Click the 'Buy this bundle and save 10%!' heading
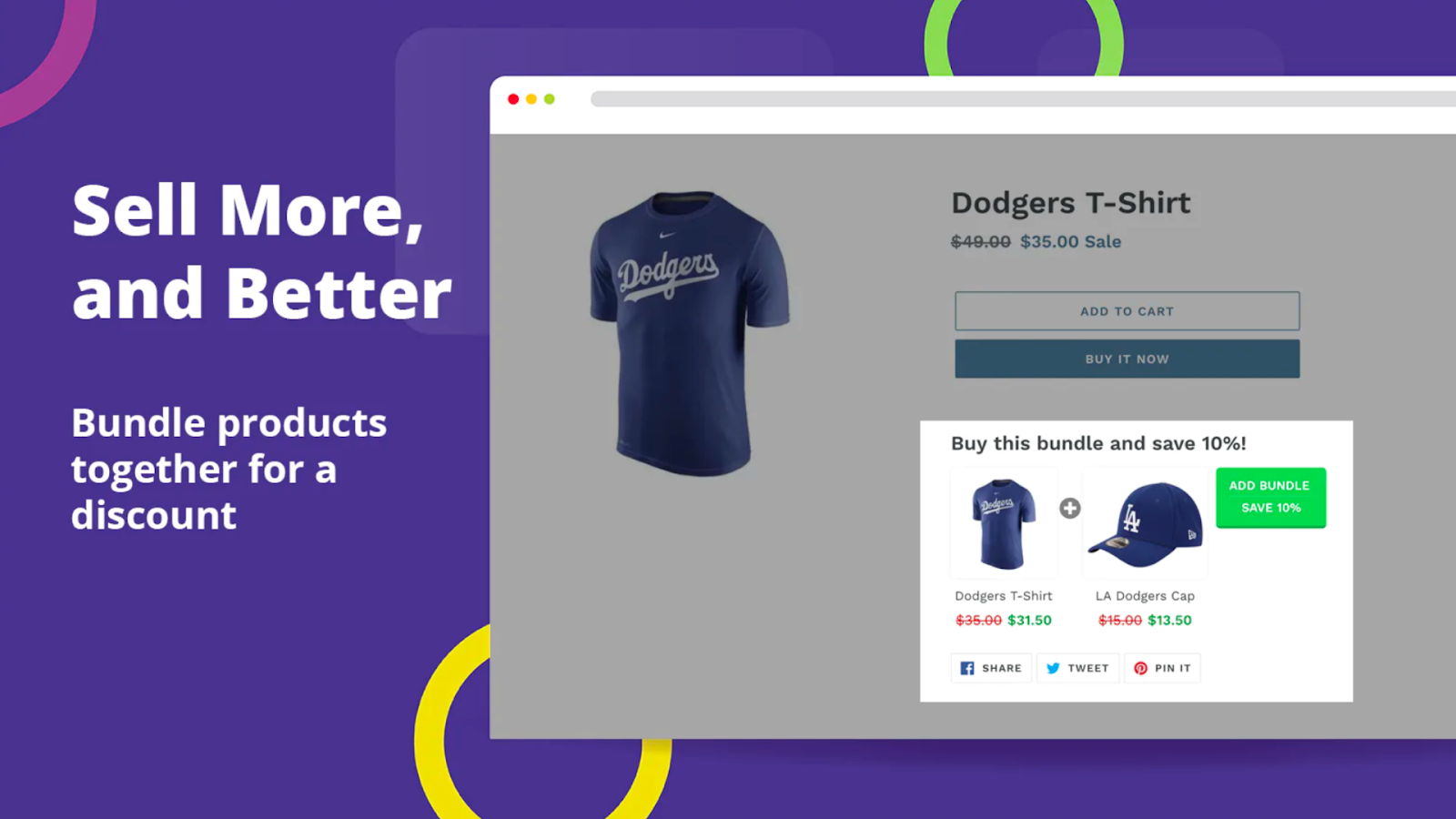 tap(1098, 443)
